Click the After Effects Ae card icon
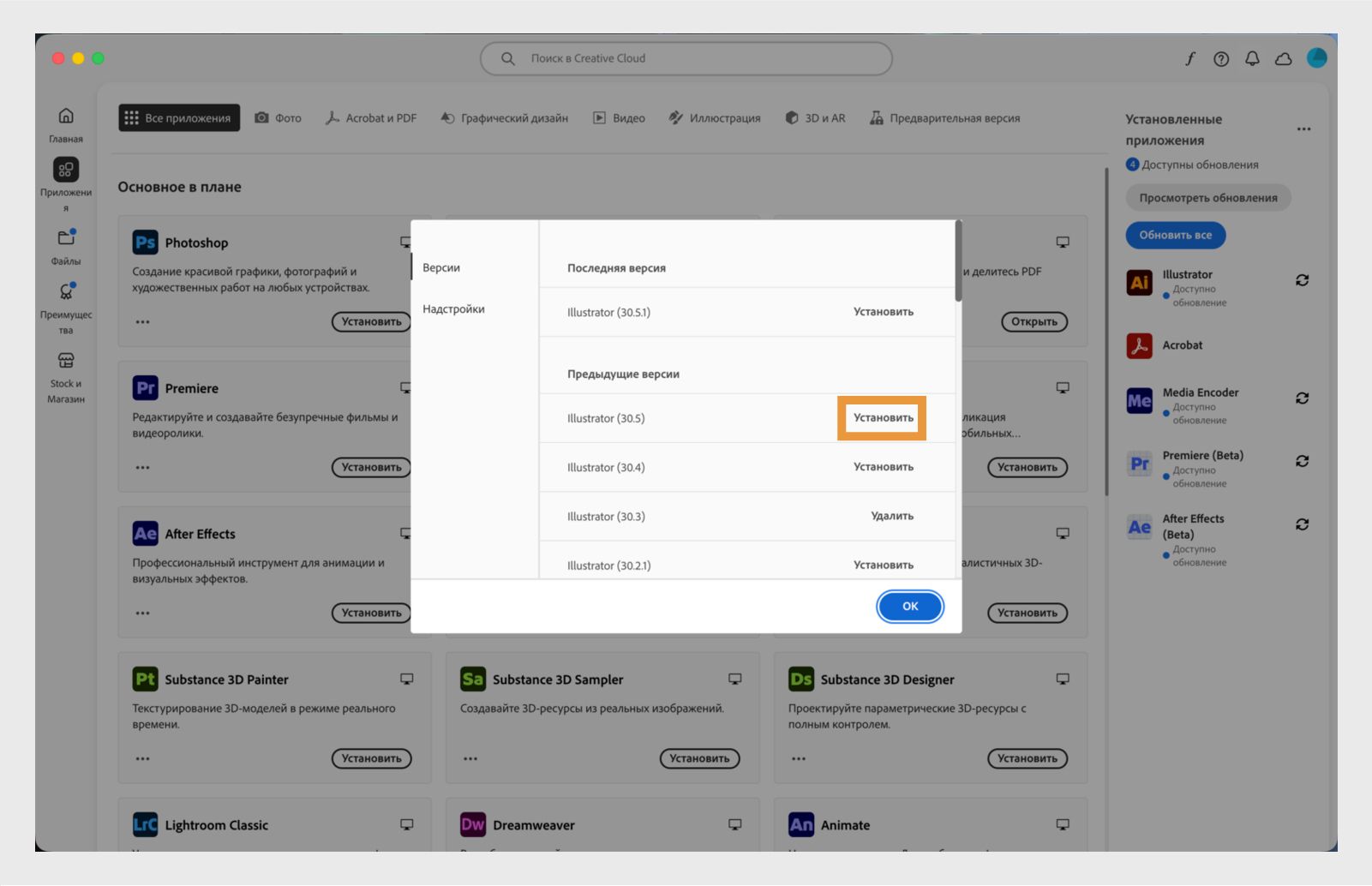Viewport: 1372px width, 886px height. click(x=145, y=534)
